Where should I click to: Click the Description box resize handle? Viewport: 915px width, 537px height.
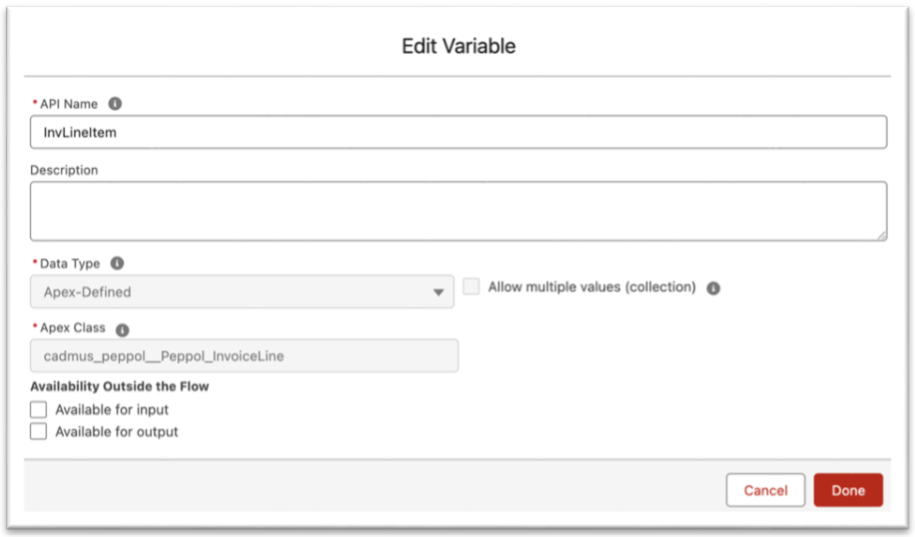881,235
